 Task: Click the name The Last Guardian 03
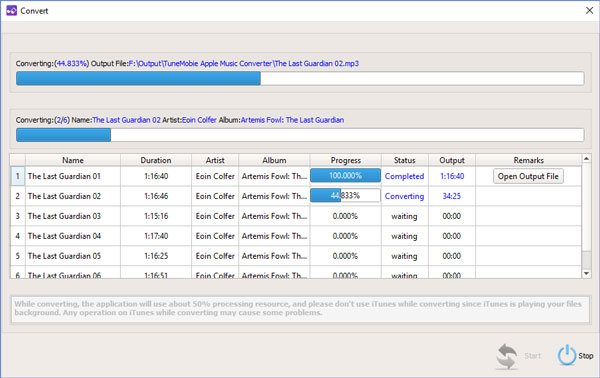click(64, 216)
